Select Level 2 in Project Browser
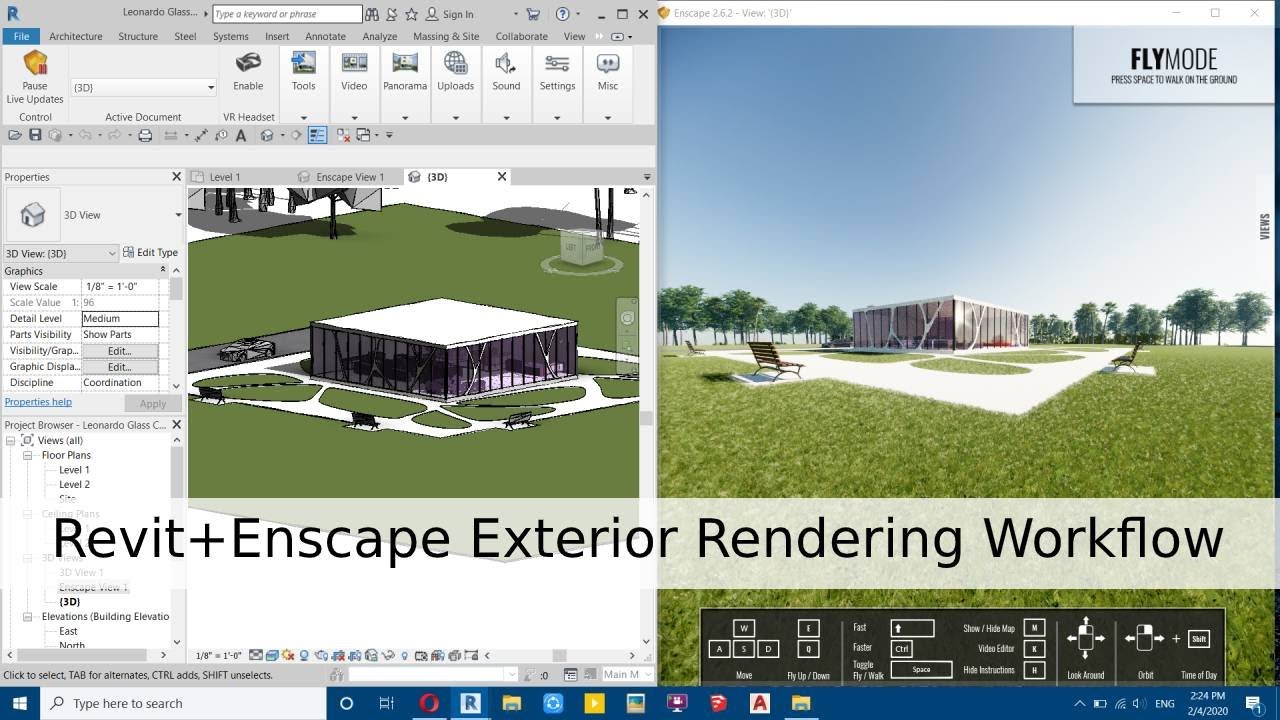Viewport: 1280px width, 720px height. click(x=74, y=485)
